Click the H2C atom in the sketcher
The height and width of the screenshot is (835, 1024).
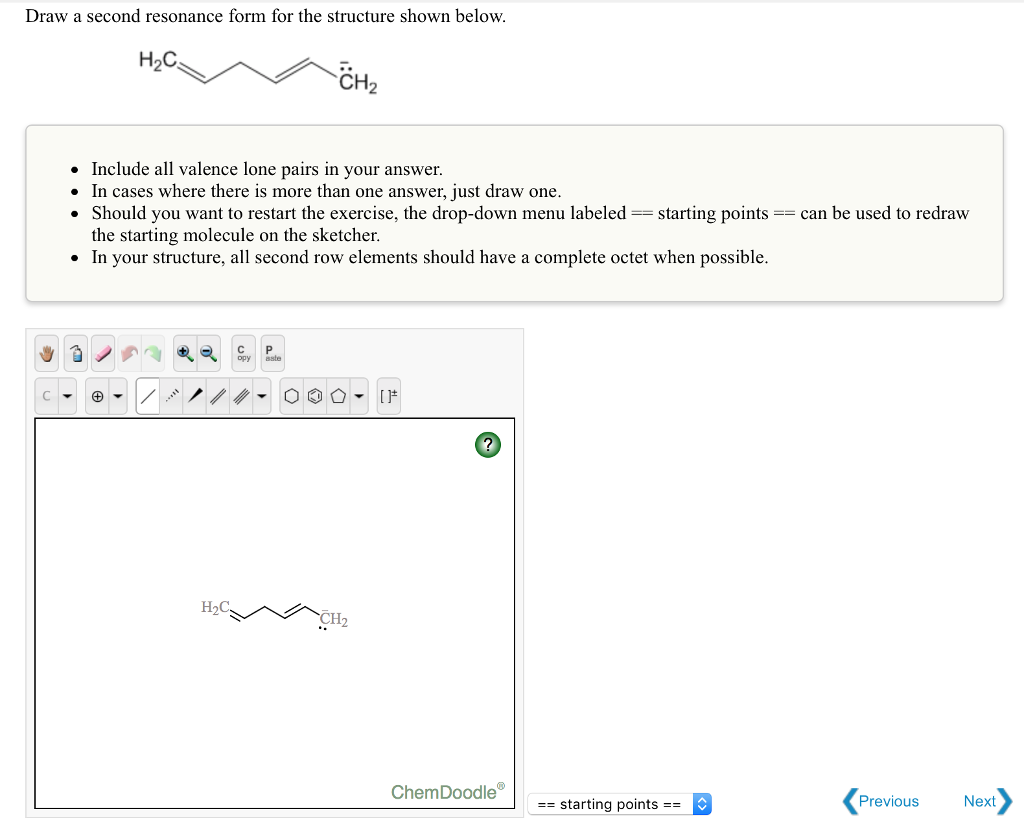point(215,607)
